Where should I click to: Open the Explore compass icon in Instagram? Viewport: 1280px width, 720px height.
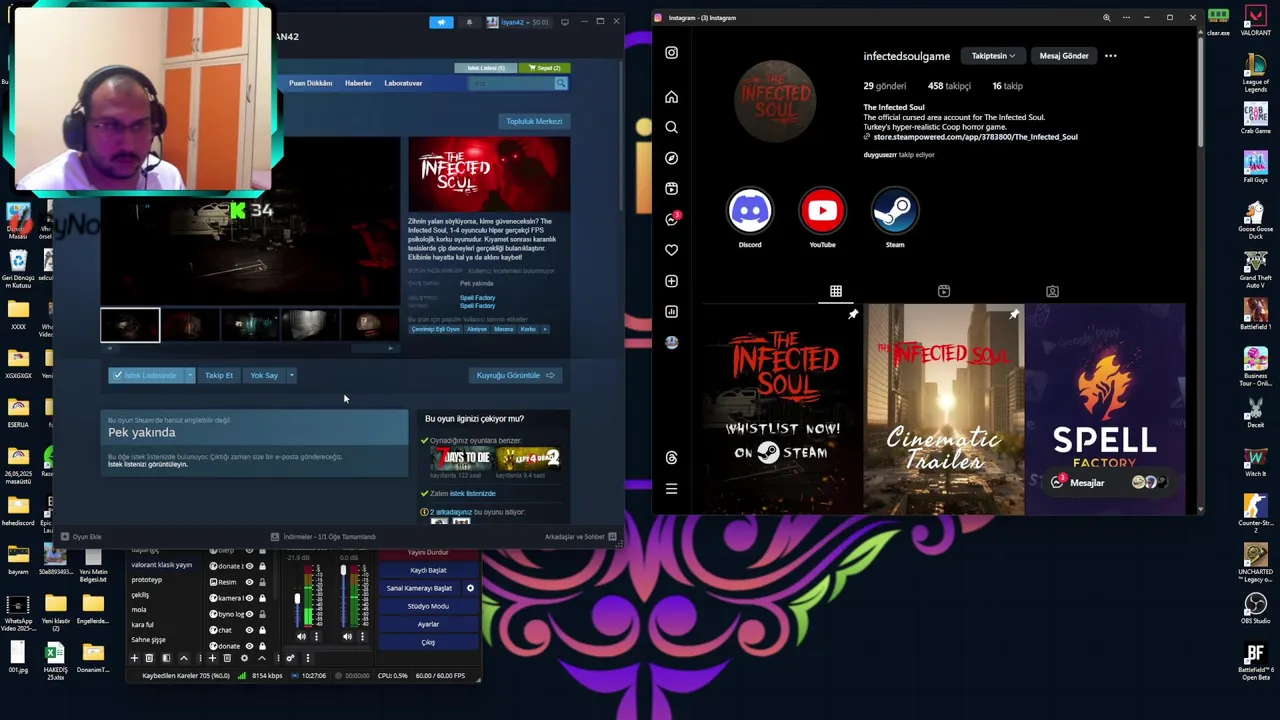click(x=671, y=158)
